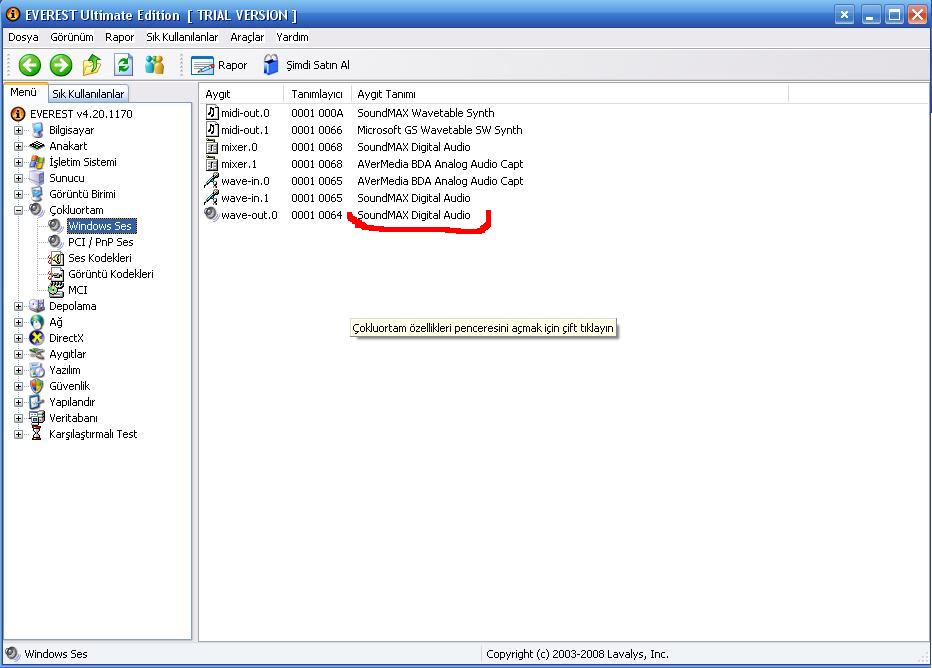Click the Anakart motherboard icon
This screenshot has height=668, width=932.
pyautogui.click(x=37, y=146)
